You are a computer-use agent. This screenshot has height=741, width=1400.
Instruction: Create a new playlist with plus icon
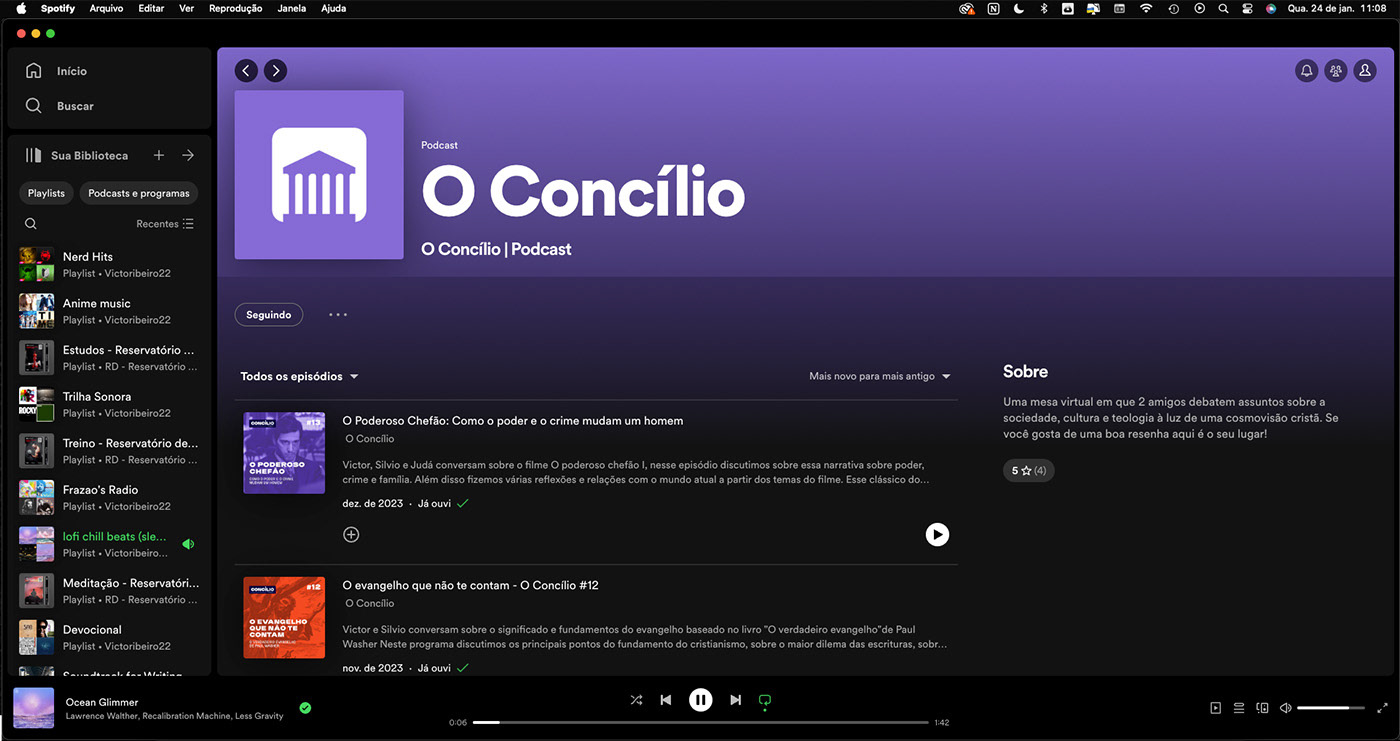point(158,155)
